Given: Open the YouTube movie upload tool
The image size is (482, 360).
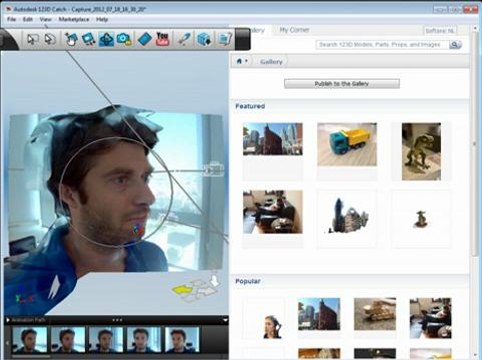Looking at the screenshot, I should click(x=163, y=39).
